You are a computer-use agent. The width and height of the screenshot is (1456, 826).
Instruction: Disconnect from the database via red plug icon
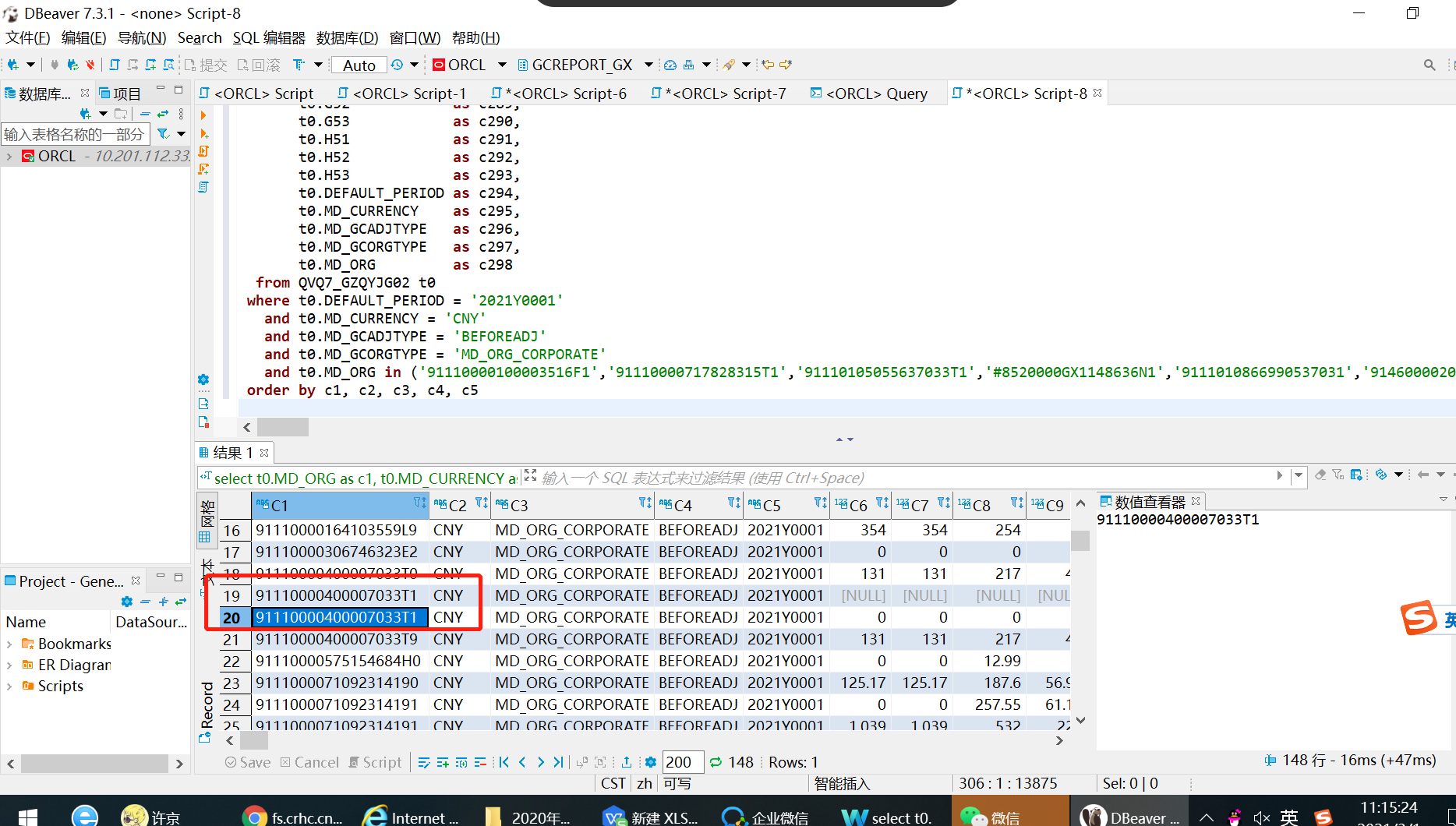pos(90,65)
